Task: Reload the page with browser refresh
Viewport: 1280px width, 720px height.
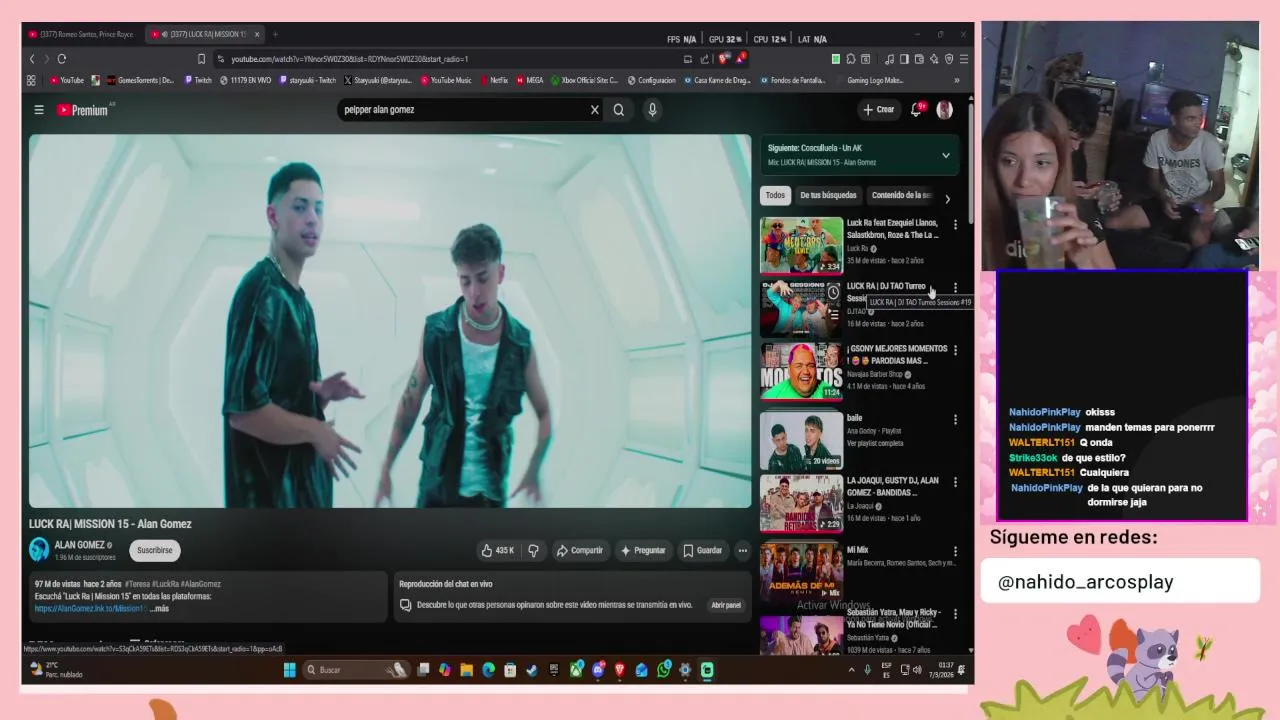Action: pos(62,59)
